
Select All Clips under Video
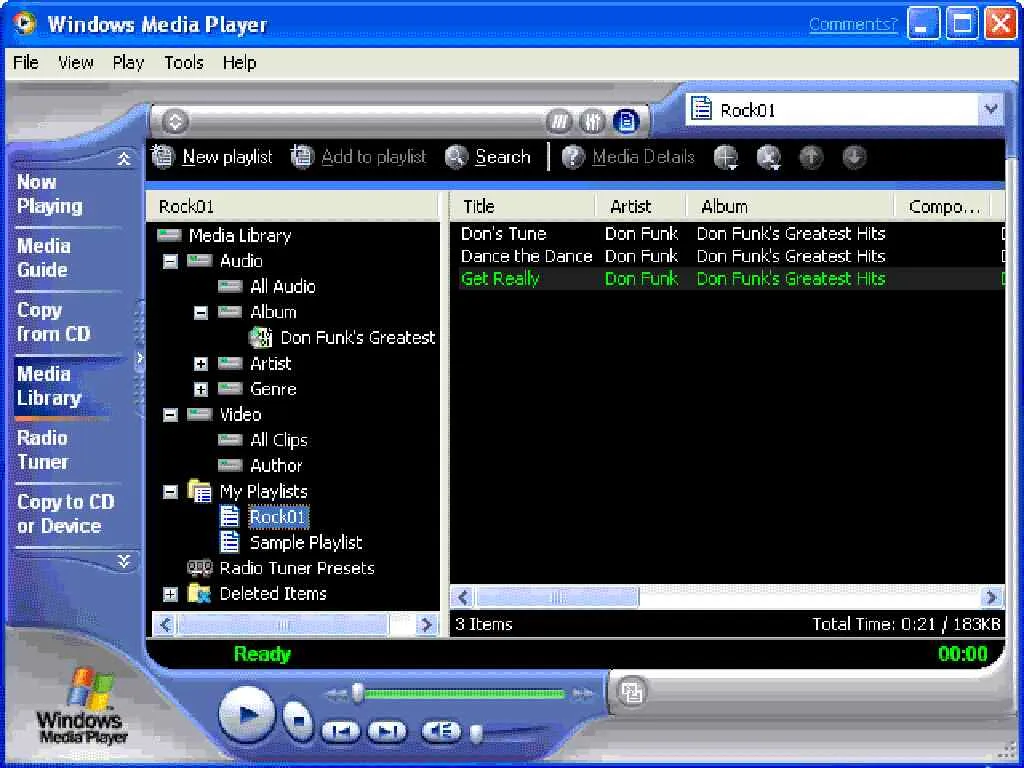[x=279, y=440]
